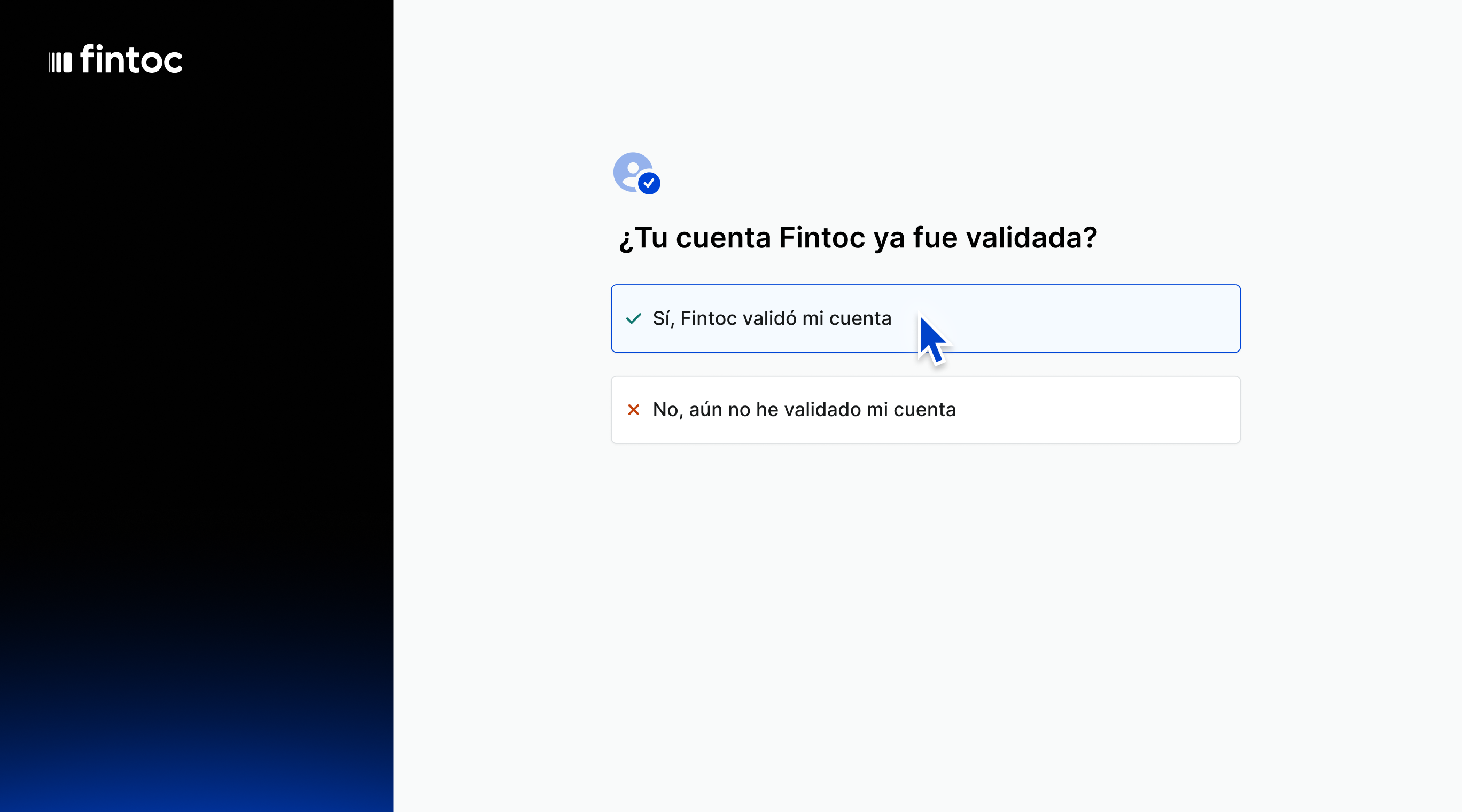Click the word "Fintoc" in the heading
1462x812 pixels.
pyautogui.click(x=822, y=237)
